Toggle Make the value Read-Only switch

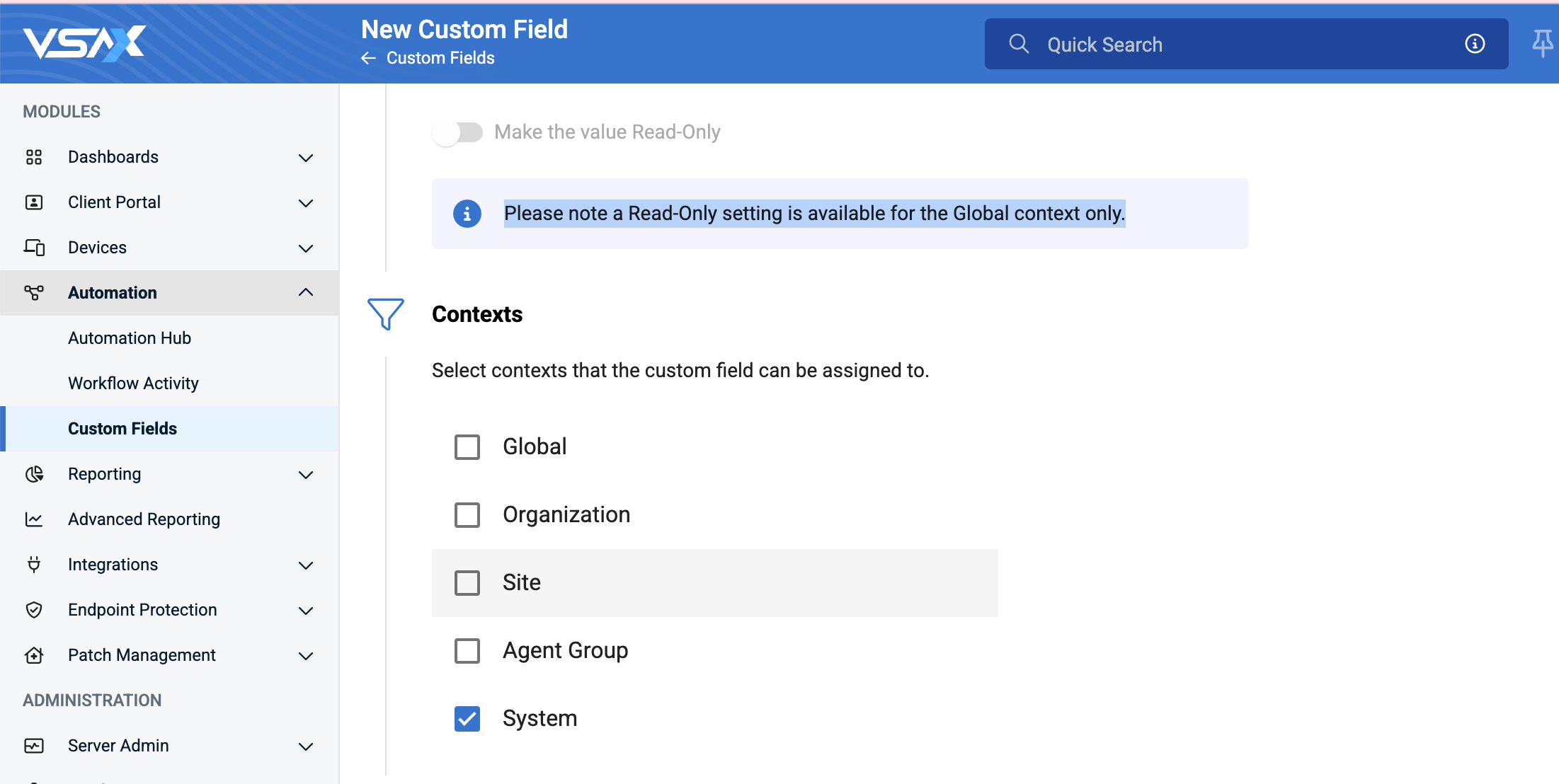tap(457, 132)
